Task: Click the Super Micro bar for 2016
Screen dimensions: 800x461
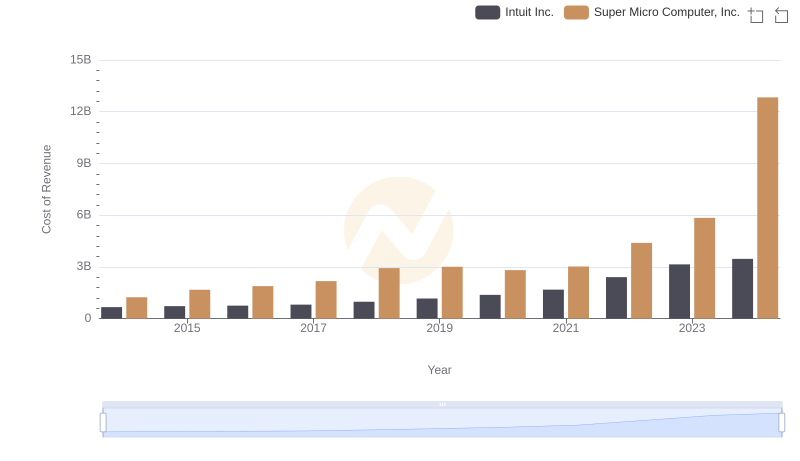Action: [x=263, y=302]
